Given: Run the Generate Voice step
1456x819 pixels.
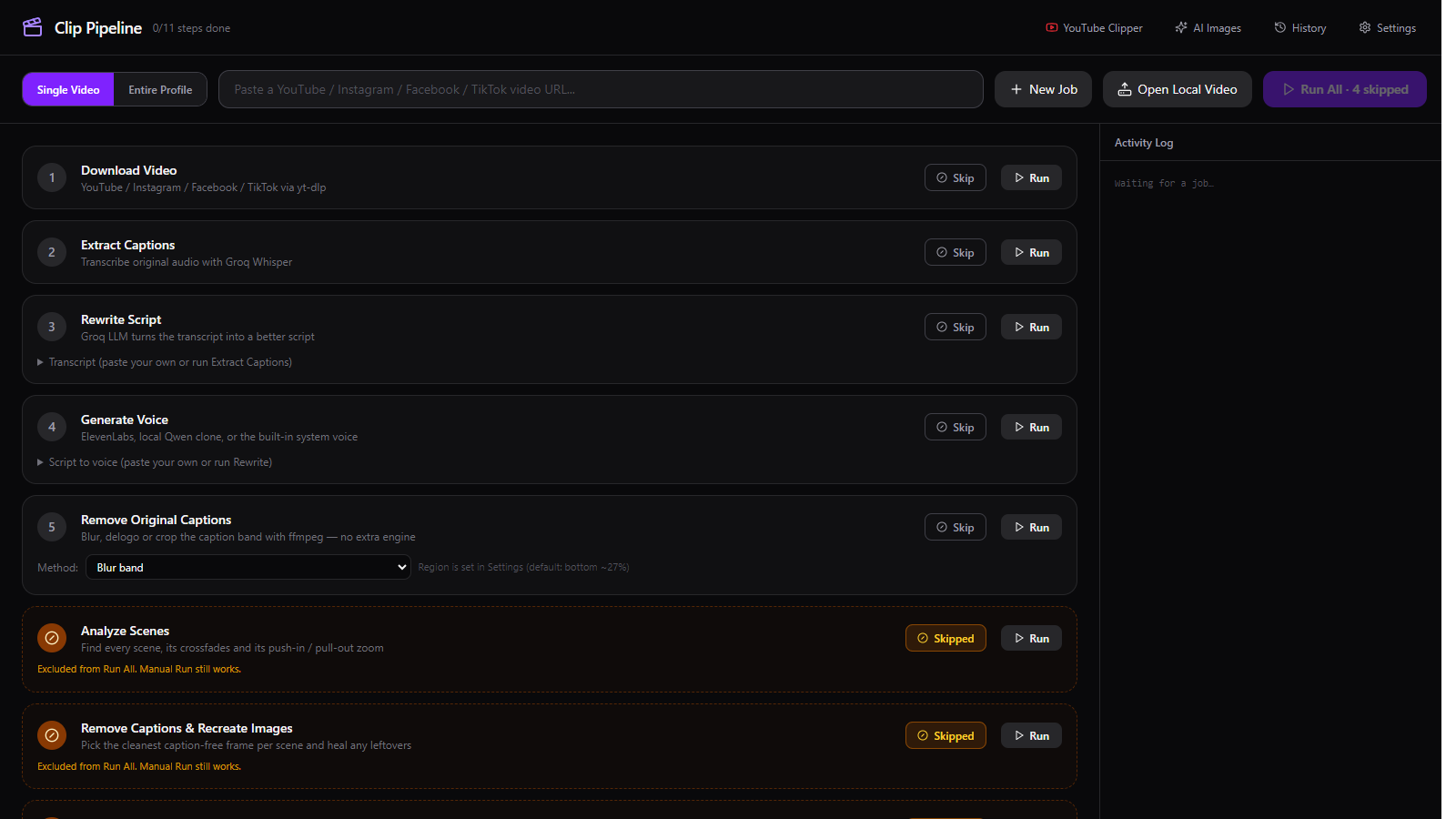Looking at the screenshot, I should (x=1031, y=427).
